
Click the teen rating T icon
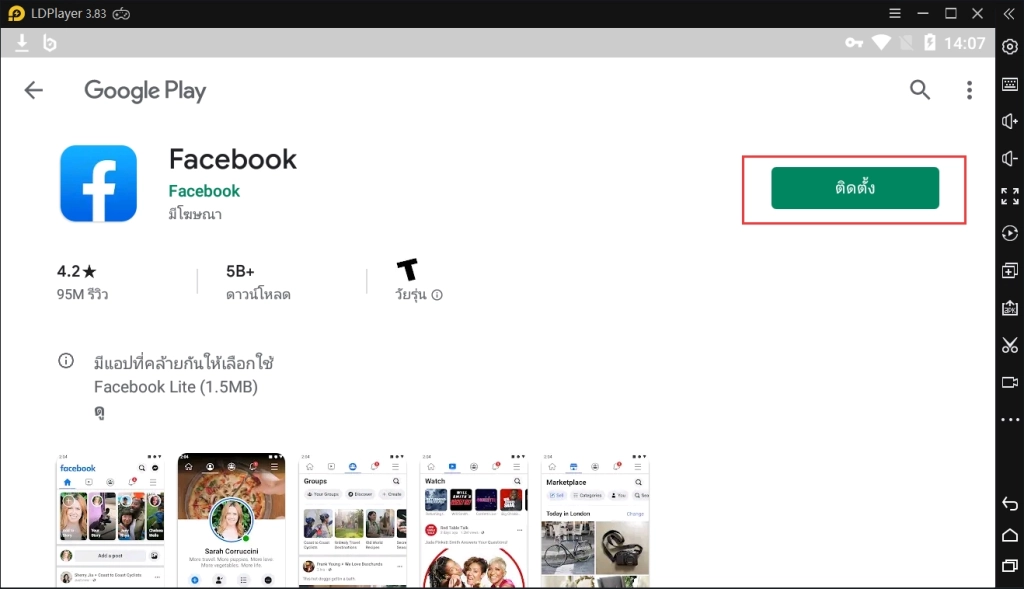[408, 269]
